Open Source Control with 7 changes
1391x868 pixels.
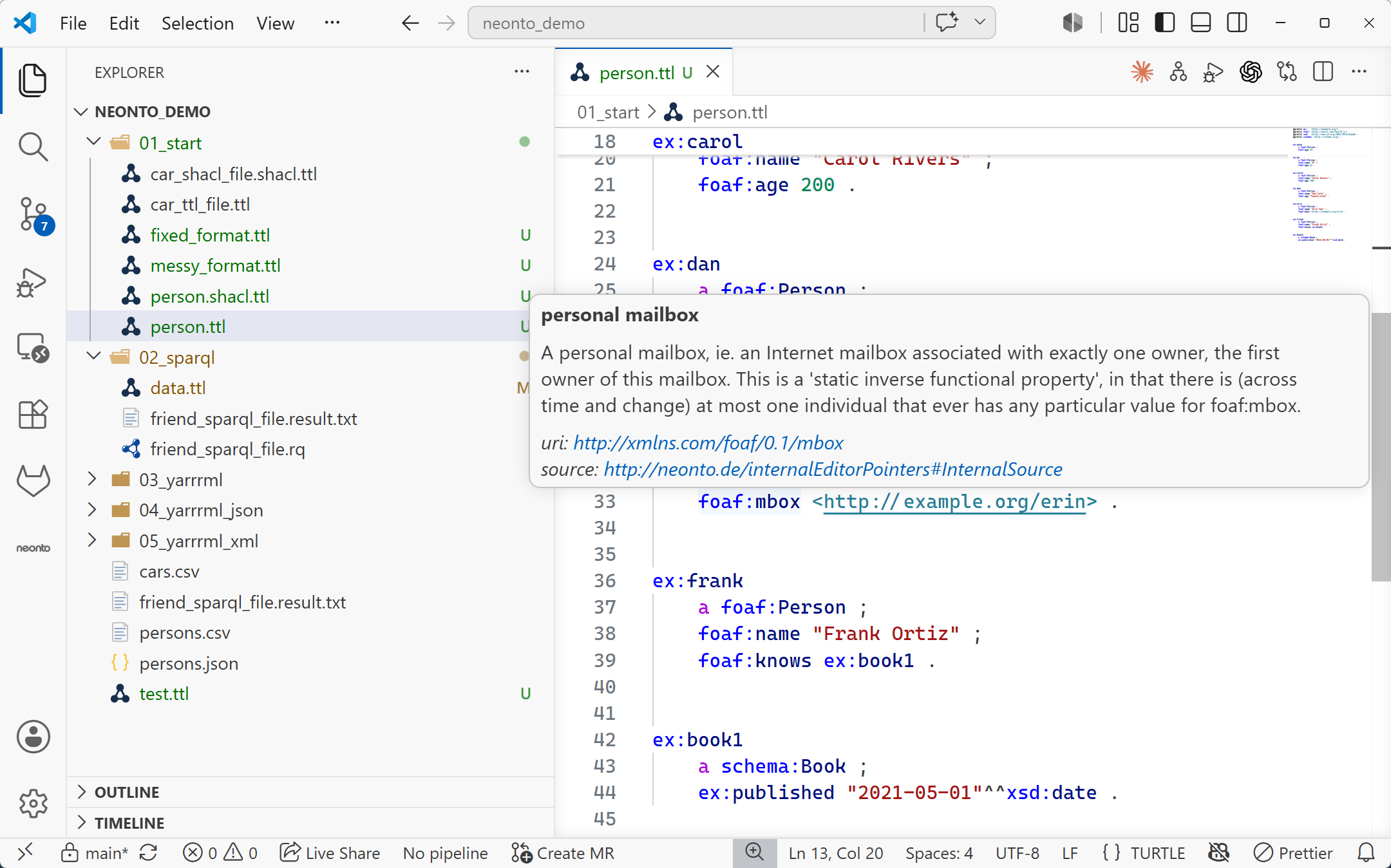click(33, 214)
